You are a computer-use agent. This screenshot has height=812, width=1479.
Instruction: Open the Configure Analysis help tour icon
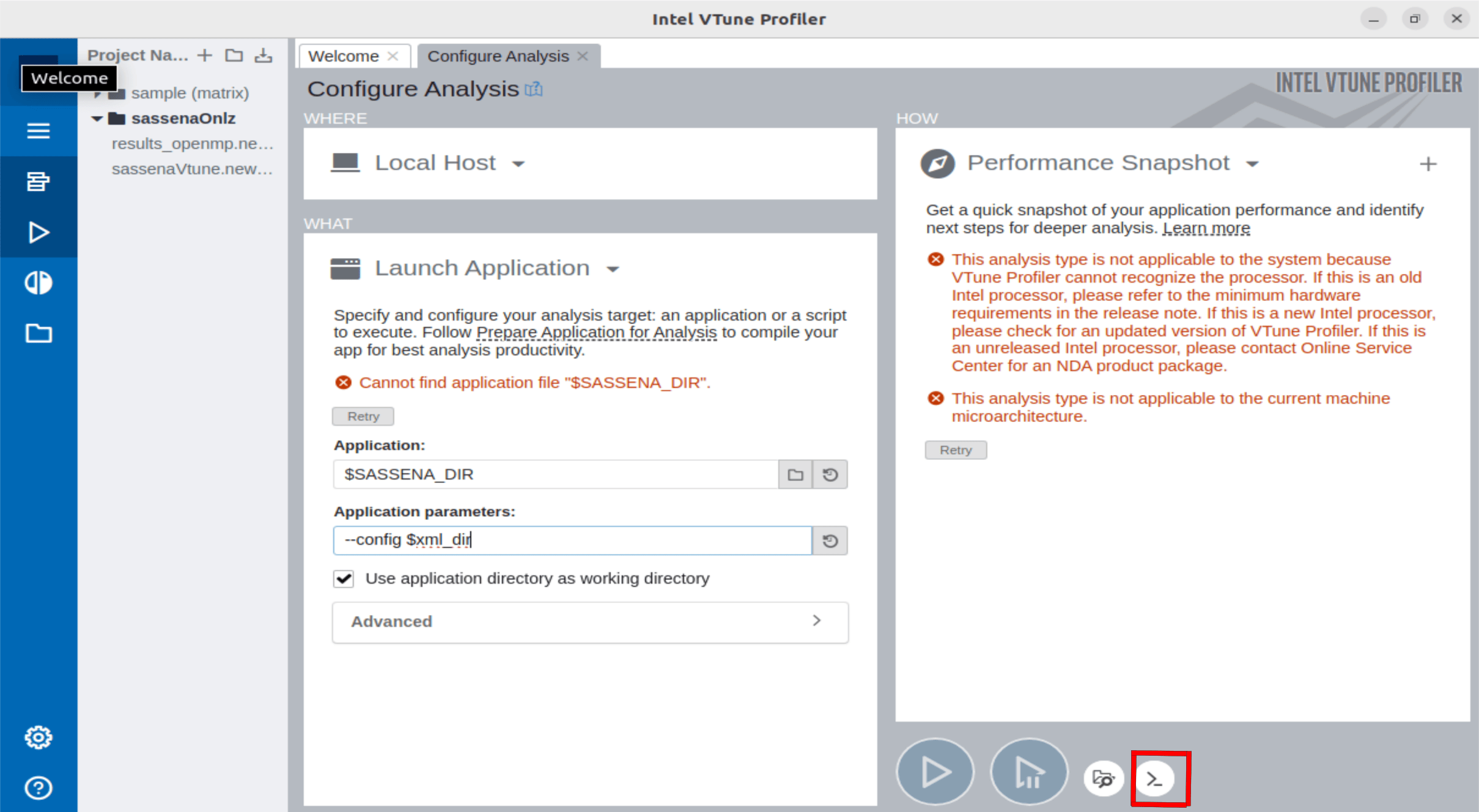tap(533, 89)
